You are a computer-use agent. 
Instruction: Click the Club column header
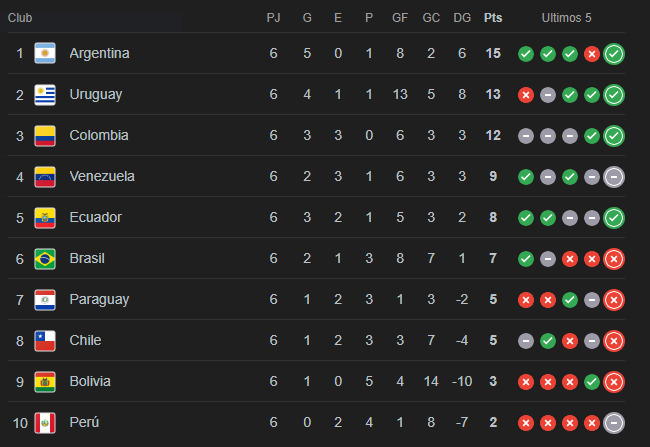click(21, 18)
